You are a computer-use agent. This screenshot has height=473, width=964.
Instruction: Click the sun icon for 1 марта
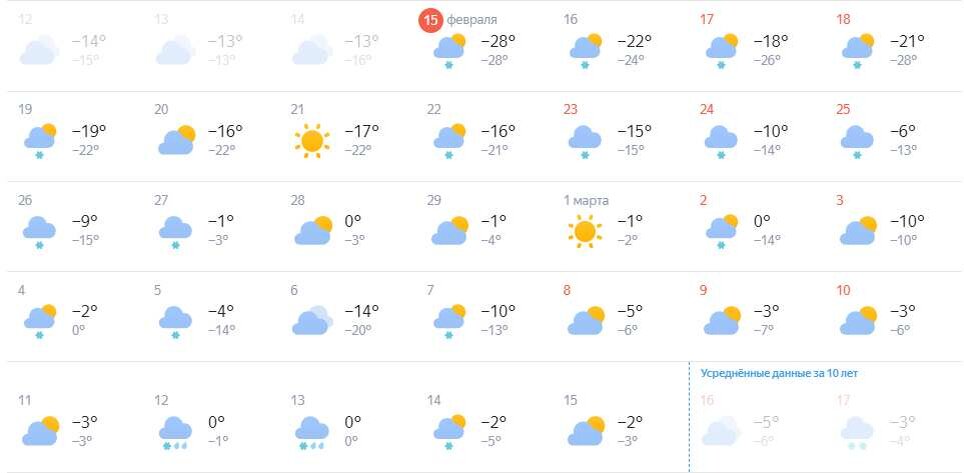click(x=585, y=231)
